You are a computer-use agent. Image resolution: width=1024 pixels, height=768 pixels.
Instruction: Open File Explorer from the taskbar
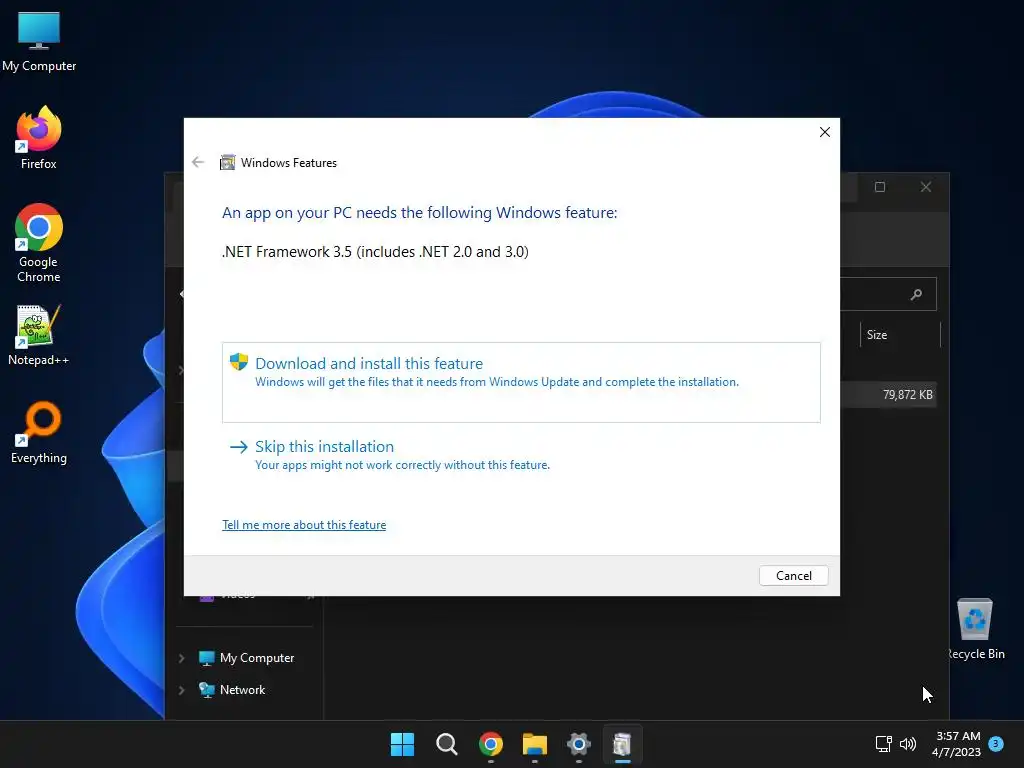coord(534,744)
